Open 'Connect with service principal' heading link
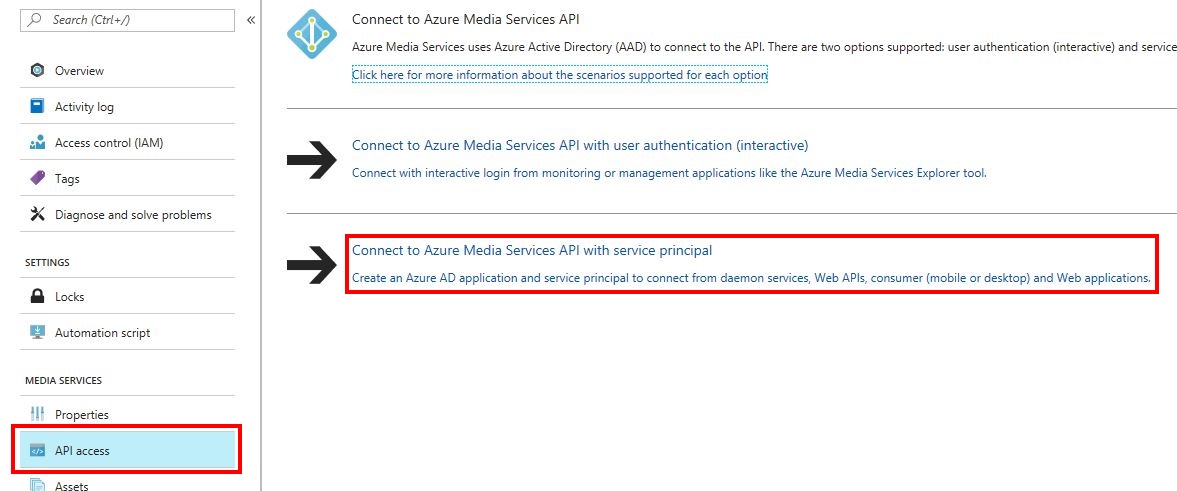Viewport: 1177px width, 491px height. (532, 250)
